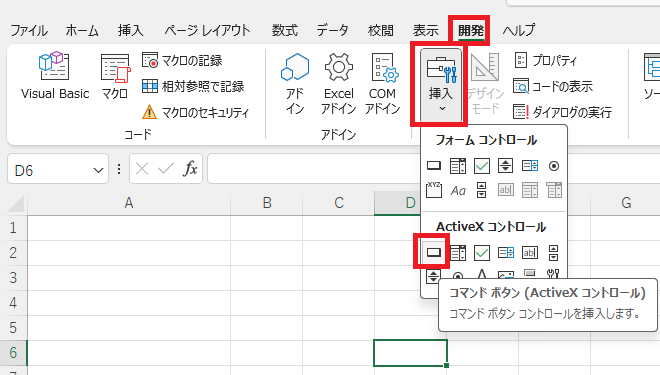Image resolution: width=660 pixels, height=375 pixels.
Task: Switch to the 表示 tab
Action: 425,30
